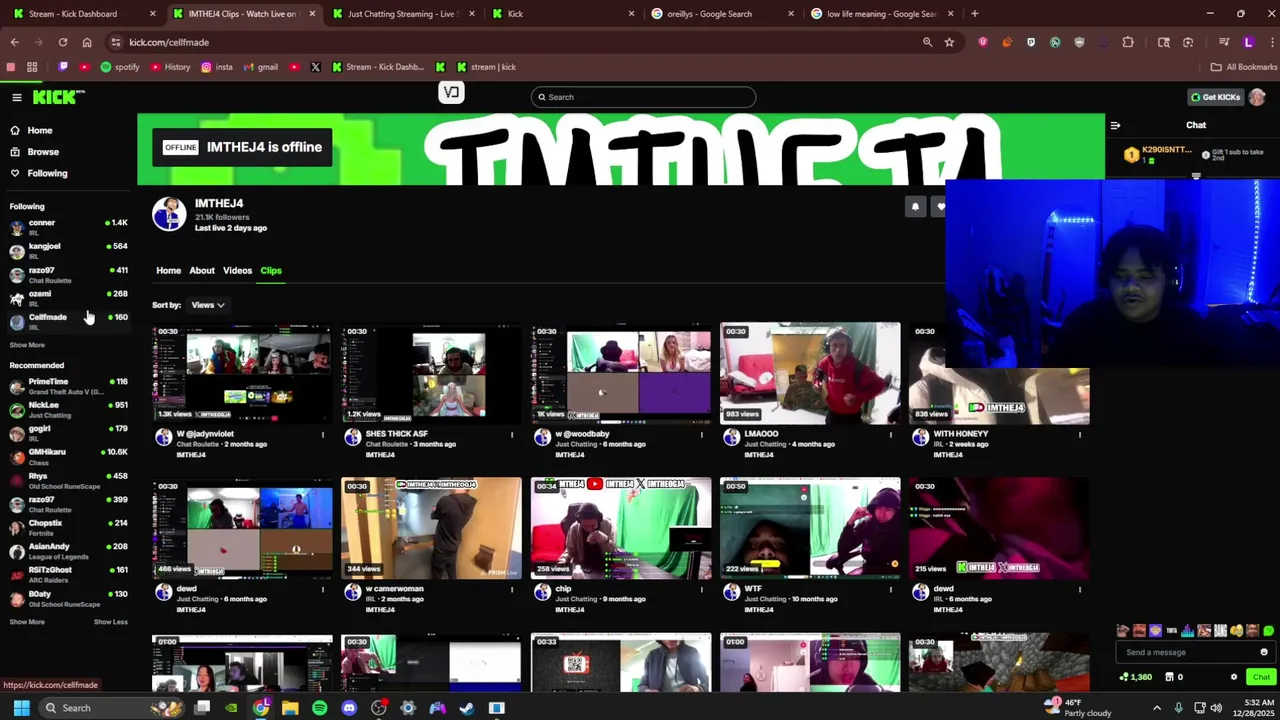Open kangjoel in the Following list
Image resolution: width=1280 pixels, height=720 pixels.
[68, 250]
